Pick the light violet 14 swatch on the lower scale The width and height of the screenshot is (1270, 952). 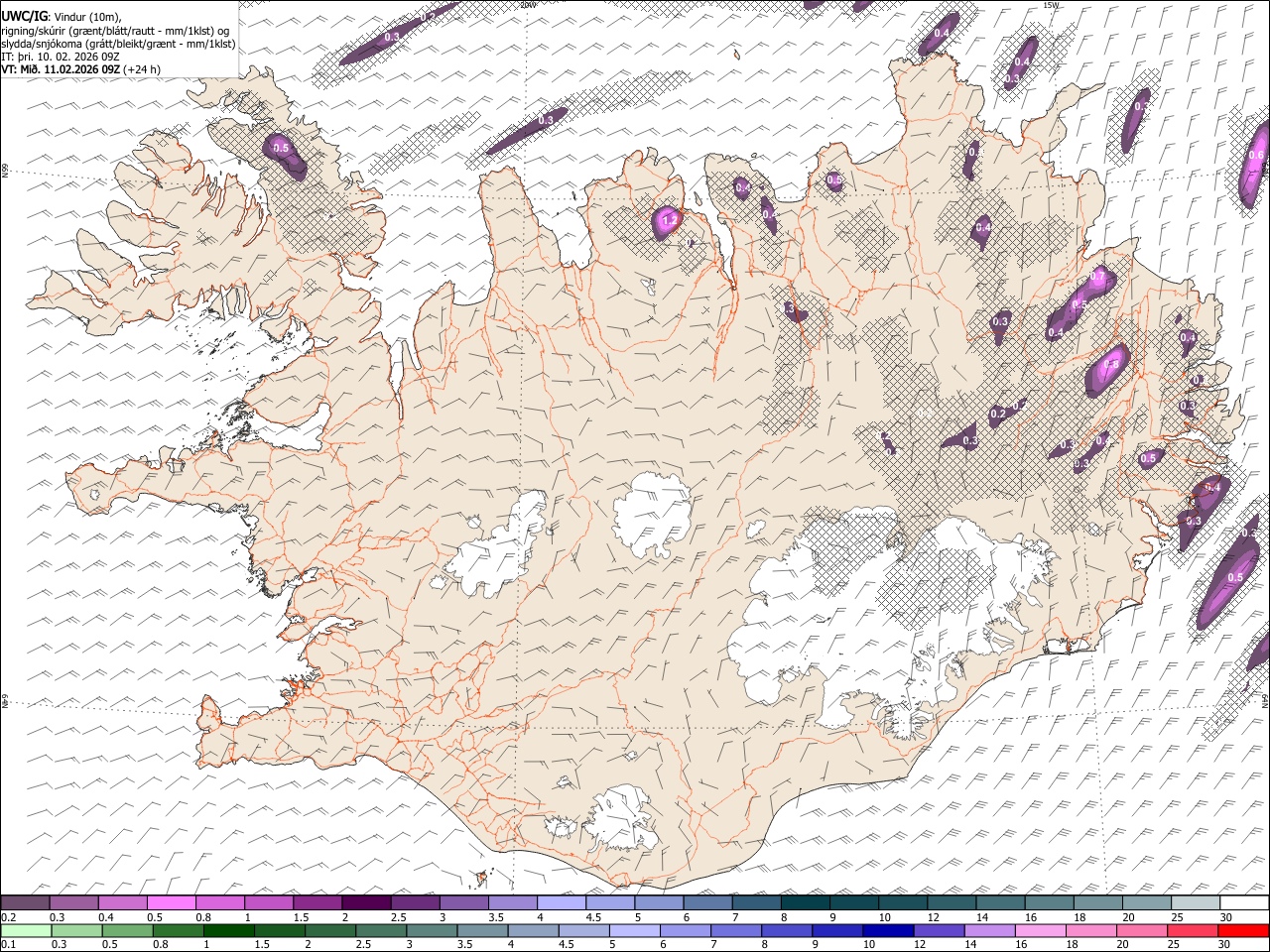989,930
